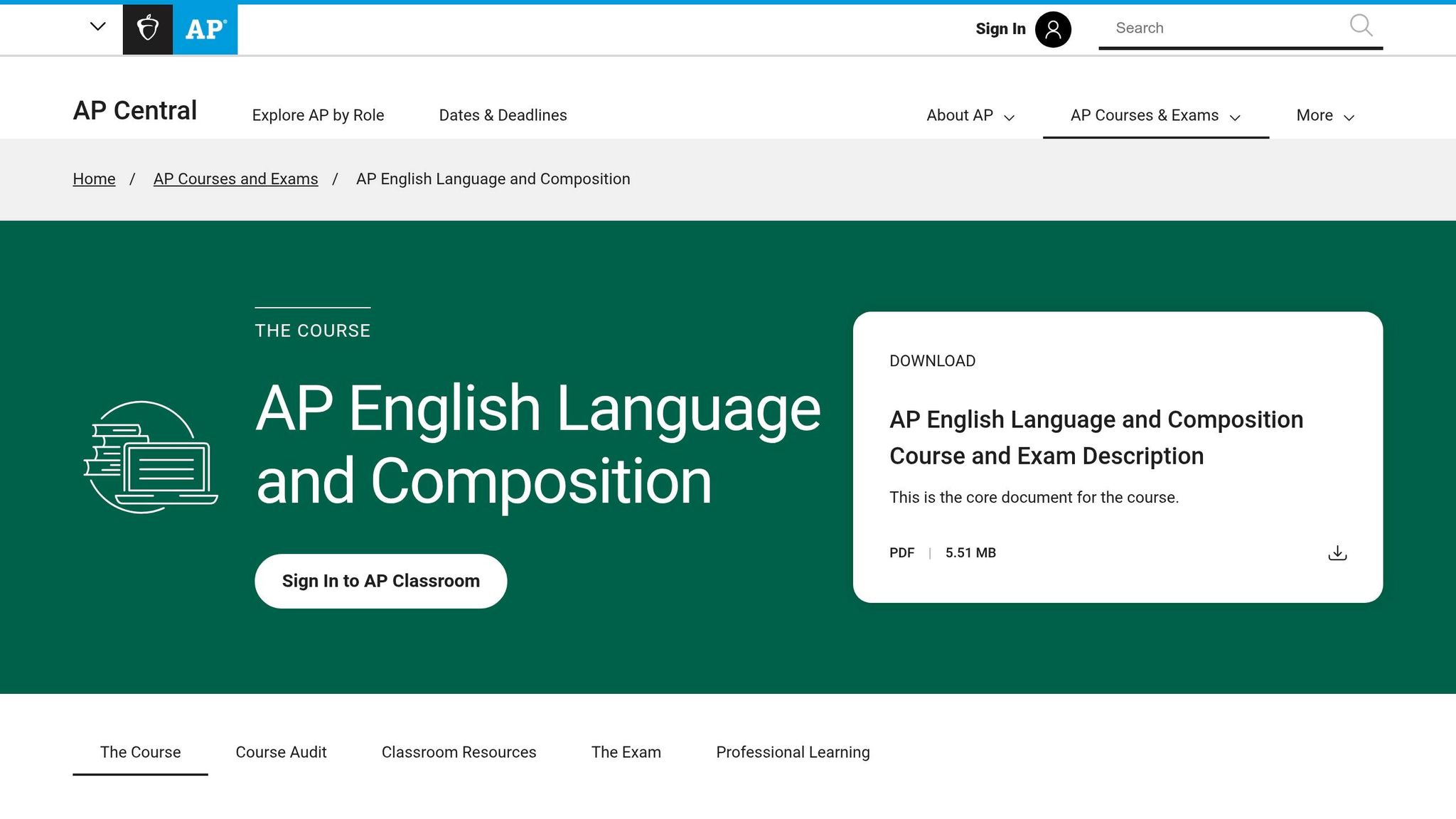Viewport: 1456px width, 819px height.
Task: Click the Sign In text link
Action: coord(1000,29)
